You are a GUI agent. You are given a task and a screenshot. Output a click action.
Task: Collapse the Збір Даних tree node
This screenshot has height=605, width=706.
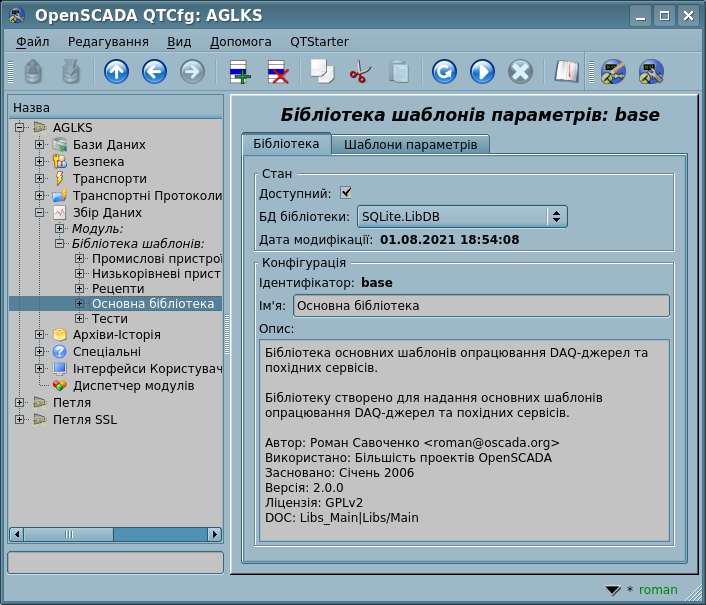tap(40, 212)
